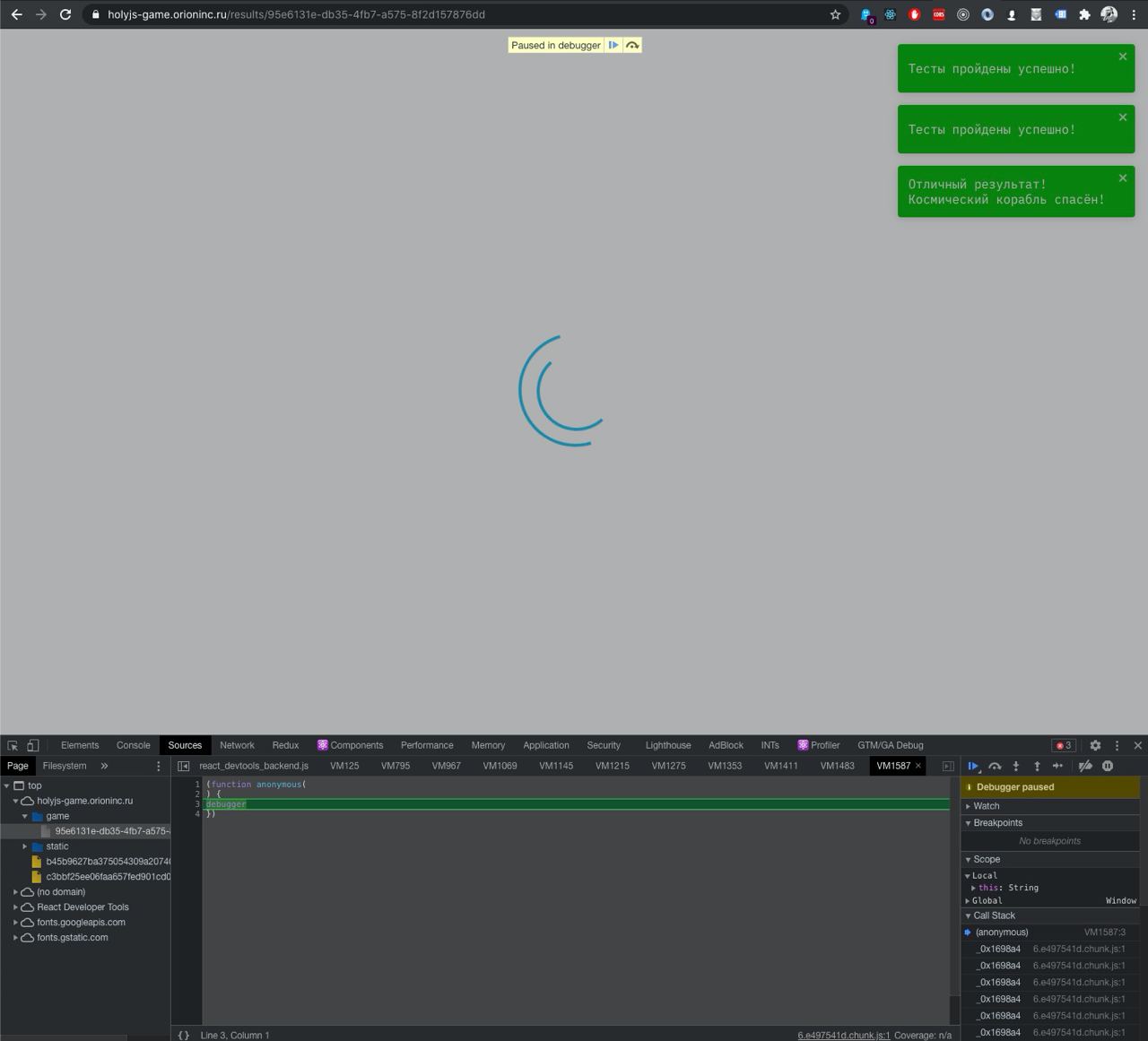Image resolution: width=1148 pixels, height=1041 pixels.
Task: Open the VM1069 source tab
Action: tap(500, 766)
